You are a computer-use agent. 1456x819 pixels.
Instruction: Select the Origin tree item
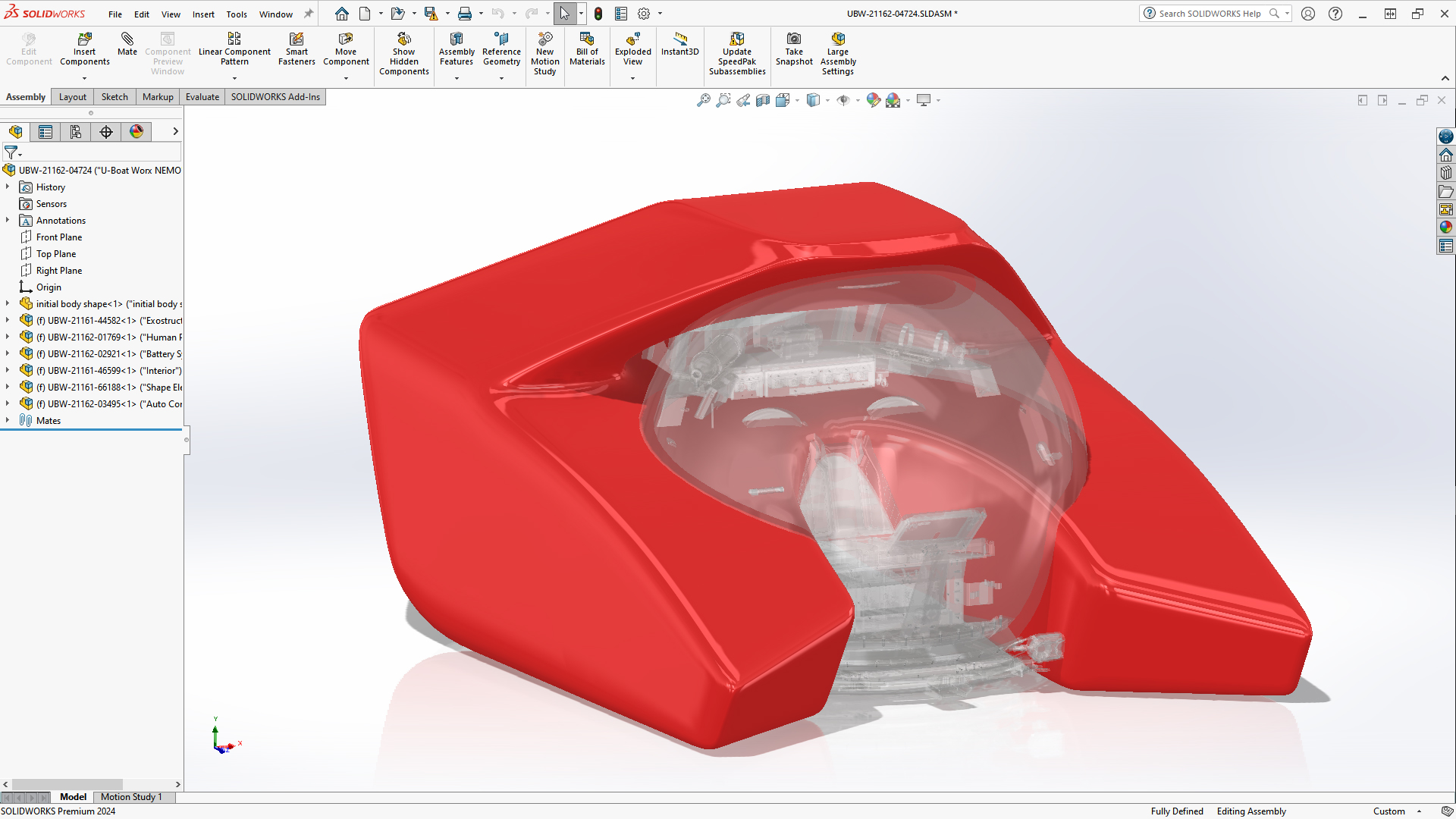49,287
